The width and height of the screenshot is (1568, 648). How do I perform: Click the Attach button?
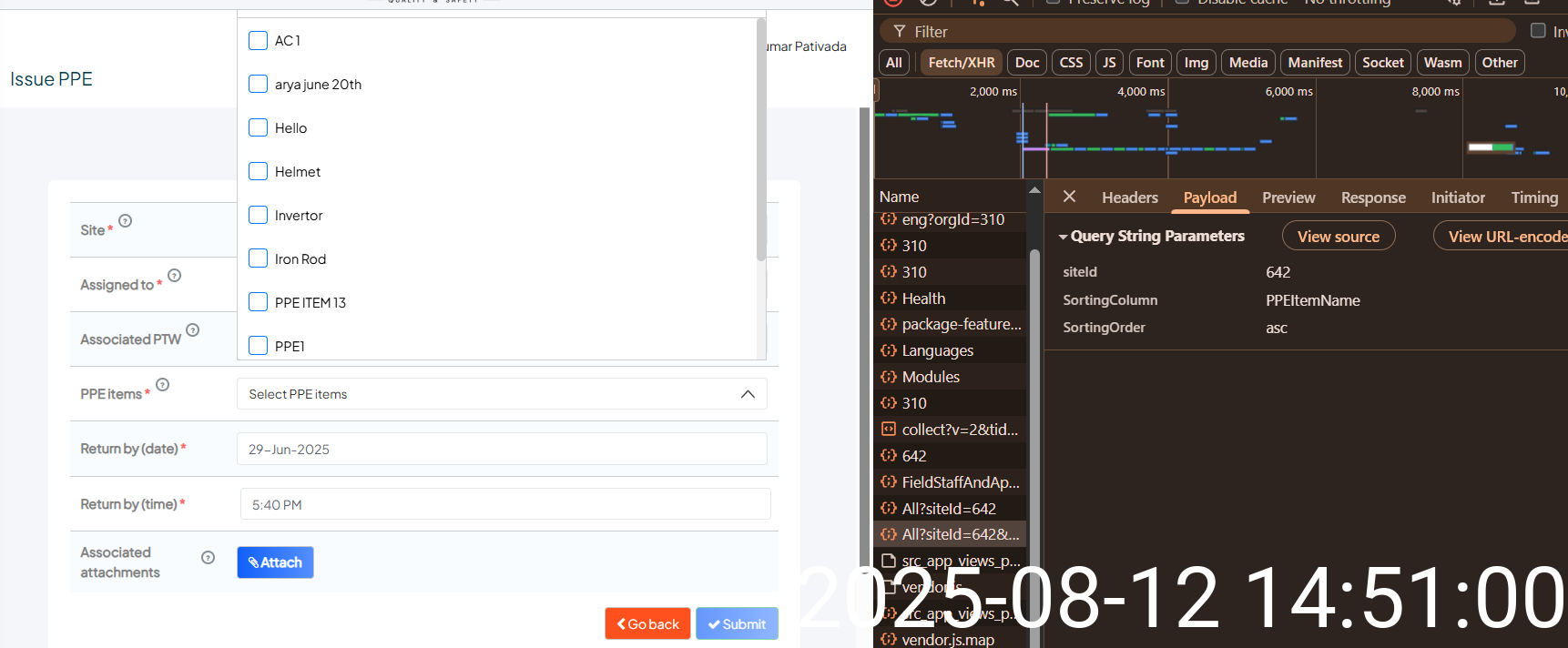pyautogui.click(x=275, y=562)
